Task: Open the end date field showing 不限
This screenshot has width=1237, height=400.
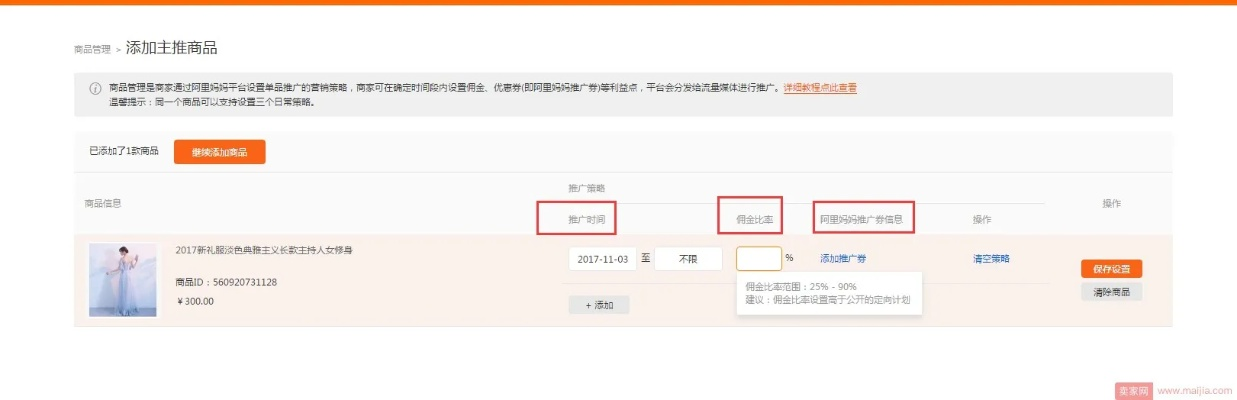Action: click(688, 259)
